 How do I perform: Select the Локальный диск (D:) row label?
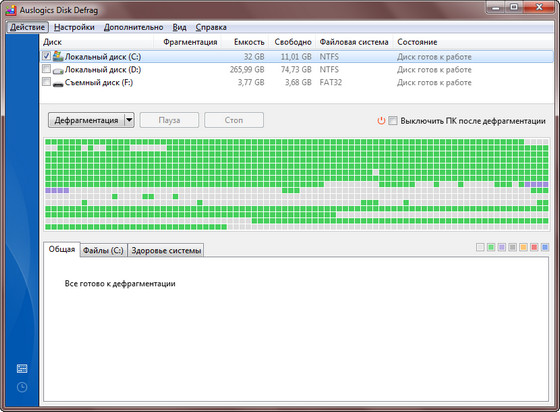[103, 70]
